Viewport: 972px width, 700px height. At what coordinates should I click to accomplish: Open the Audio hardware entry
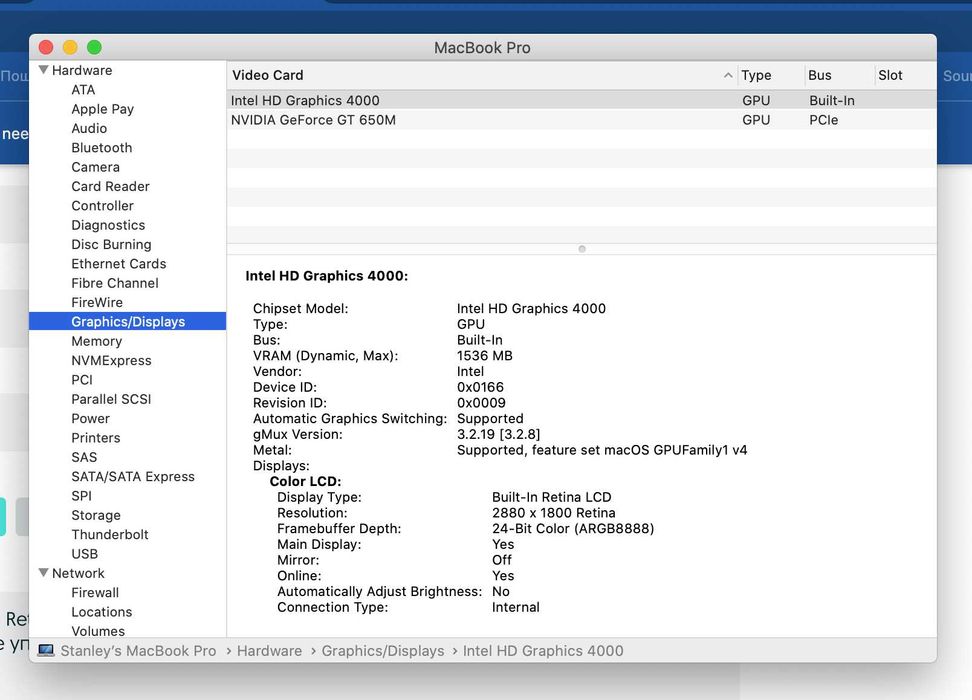pyautogui.click(x=89, y=128)
